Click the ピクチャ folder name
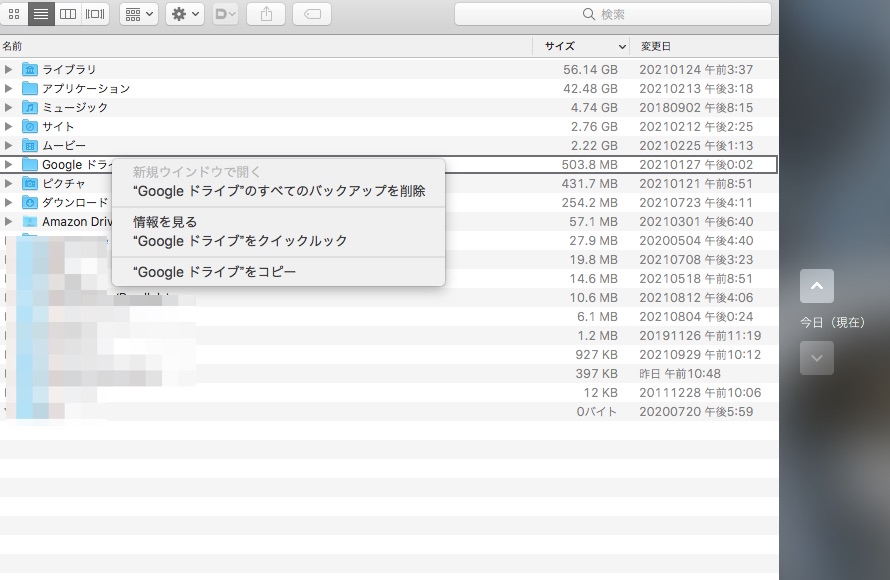890x580 pixels. pos(64,183)
